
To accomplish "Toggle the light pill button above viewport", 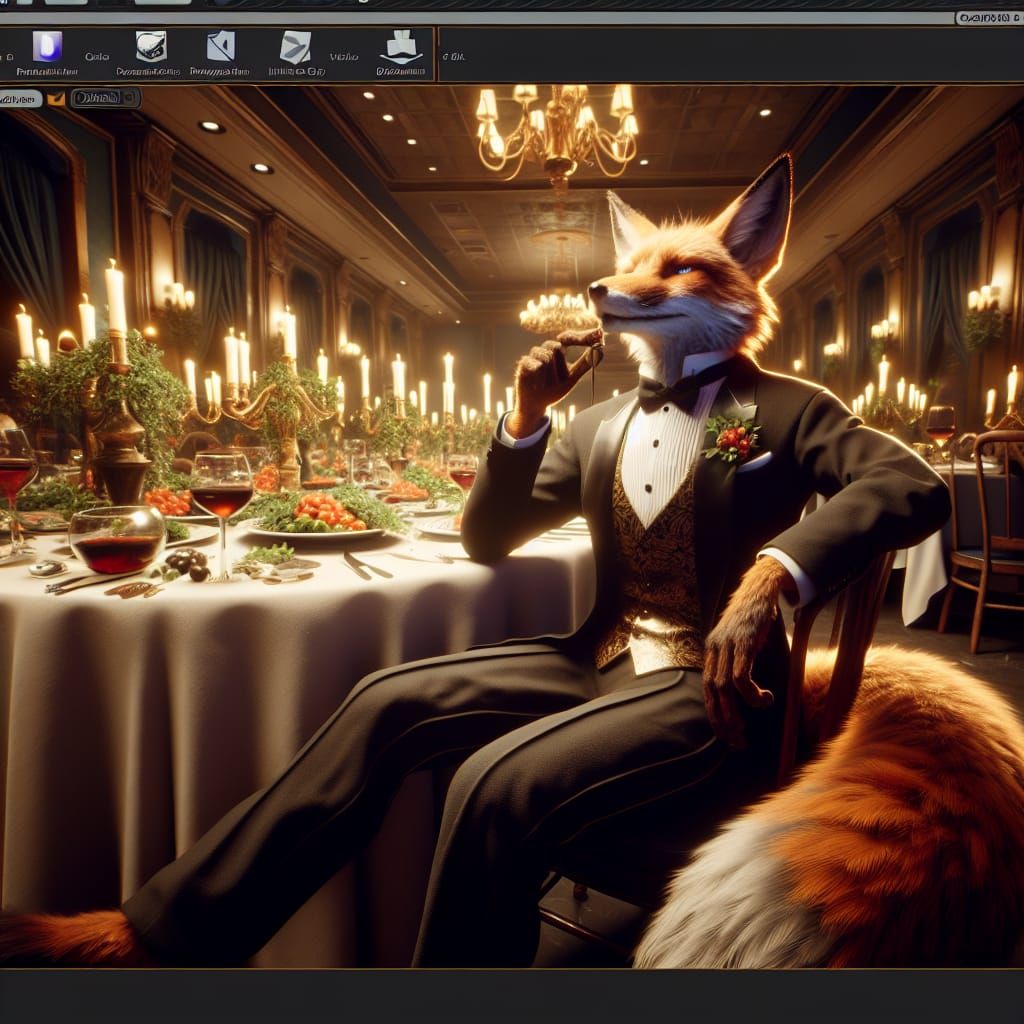I will (20, 98).
